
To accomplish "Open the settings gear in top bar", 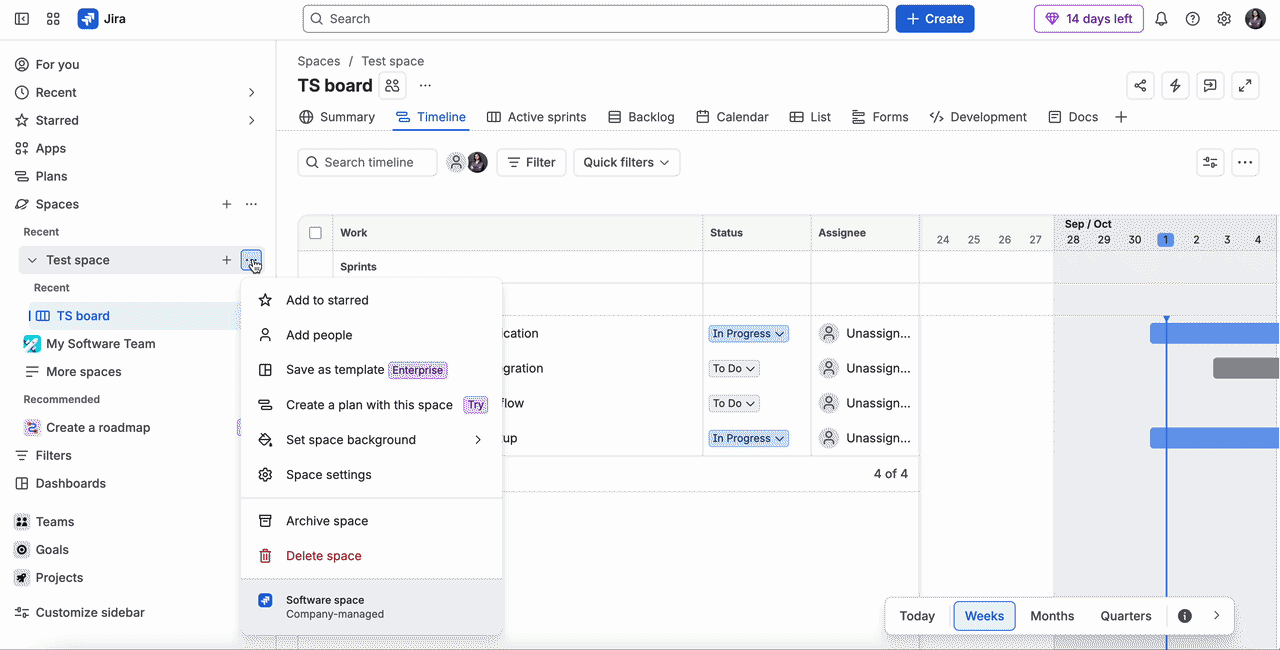I will point(1224,19).
